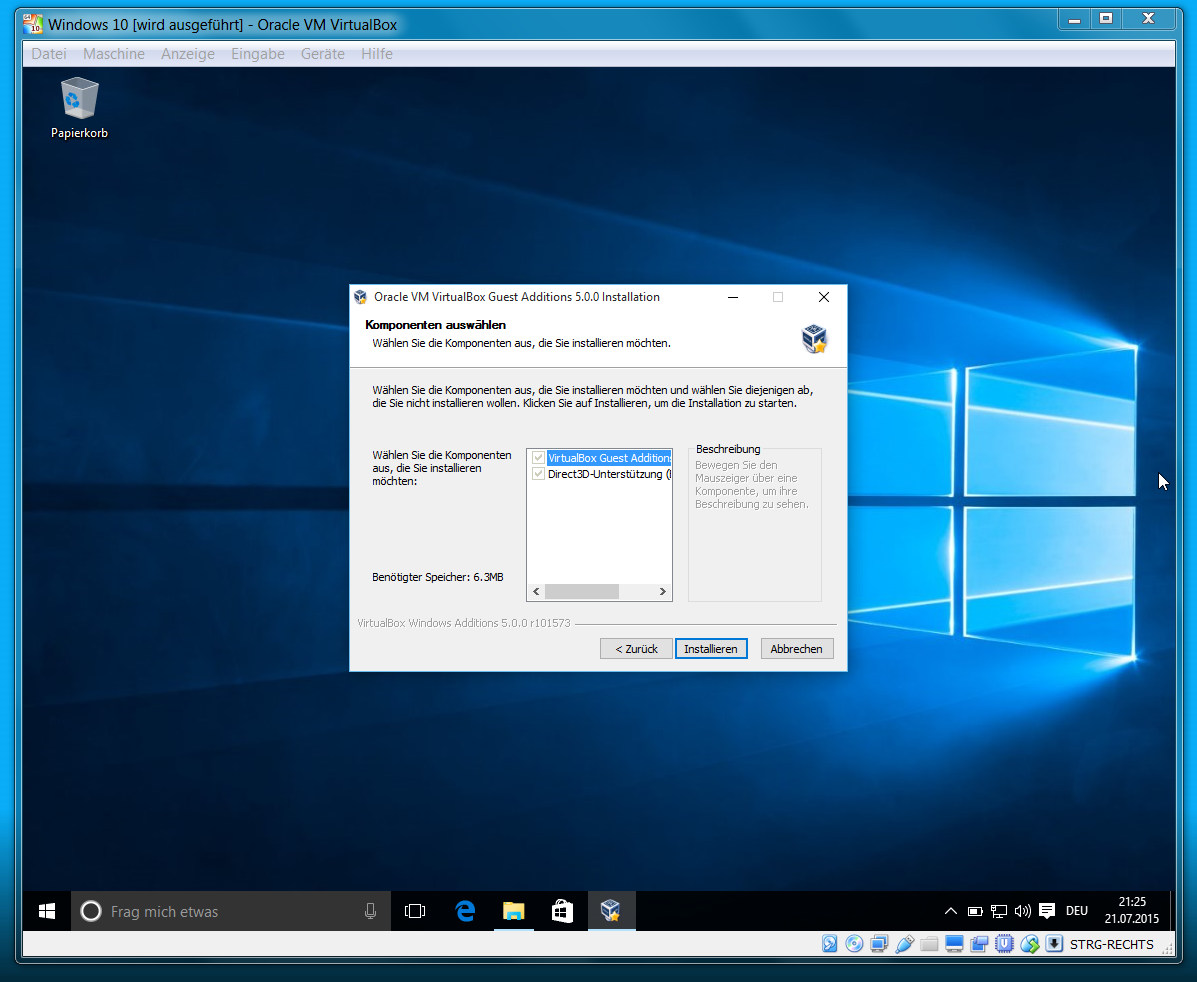Screen dimensions: 1197x982
Task: Open the Geräte menu
Action: pyautogui.click(x=323, y=53)
